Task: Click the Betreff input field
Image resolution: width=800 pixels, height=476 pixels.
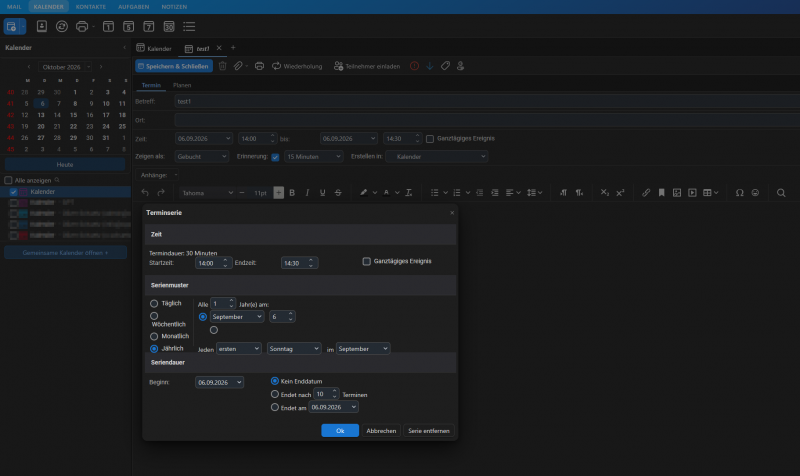Action: pyautogui.click(x=487, y=102)
